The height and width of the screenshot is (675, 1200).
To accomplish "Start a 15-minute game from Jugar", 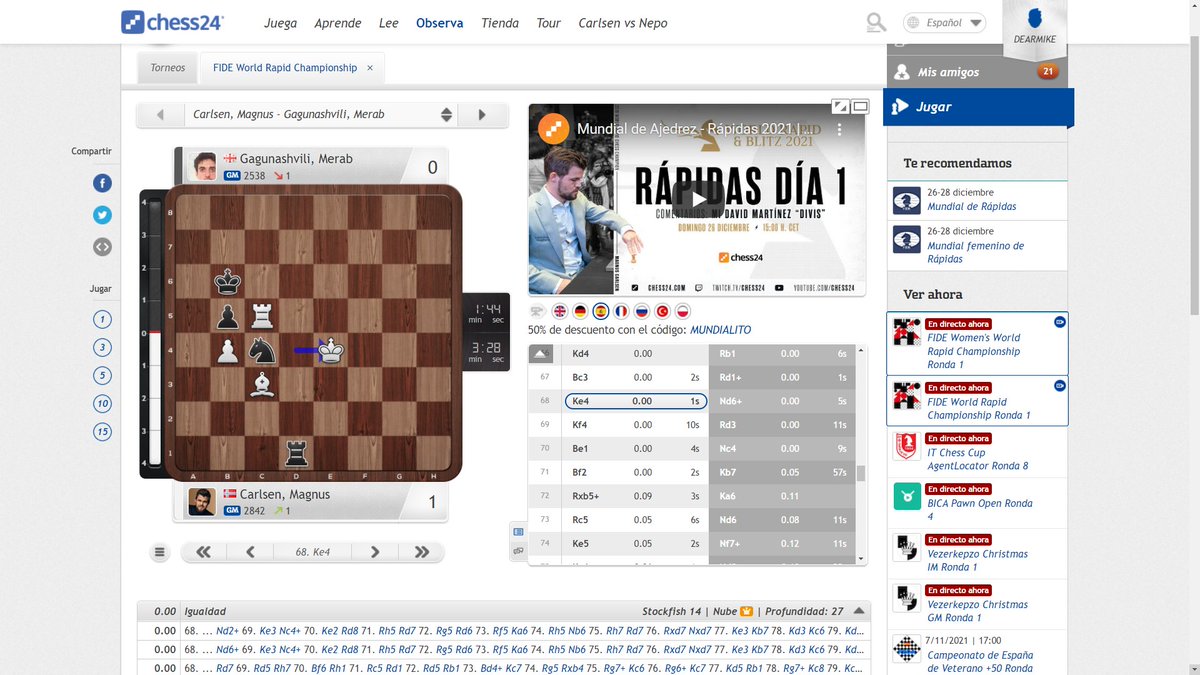I will 102,432.
